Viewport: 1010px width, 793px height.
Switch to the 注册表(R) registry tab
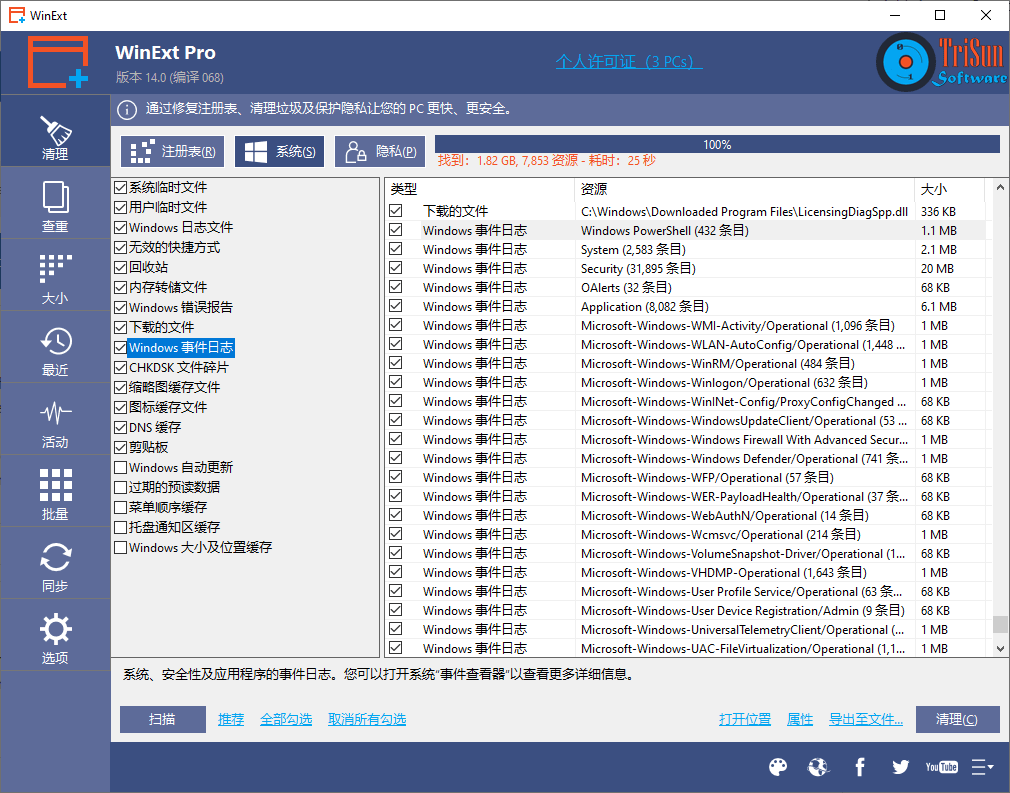(173, 151)
